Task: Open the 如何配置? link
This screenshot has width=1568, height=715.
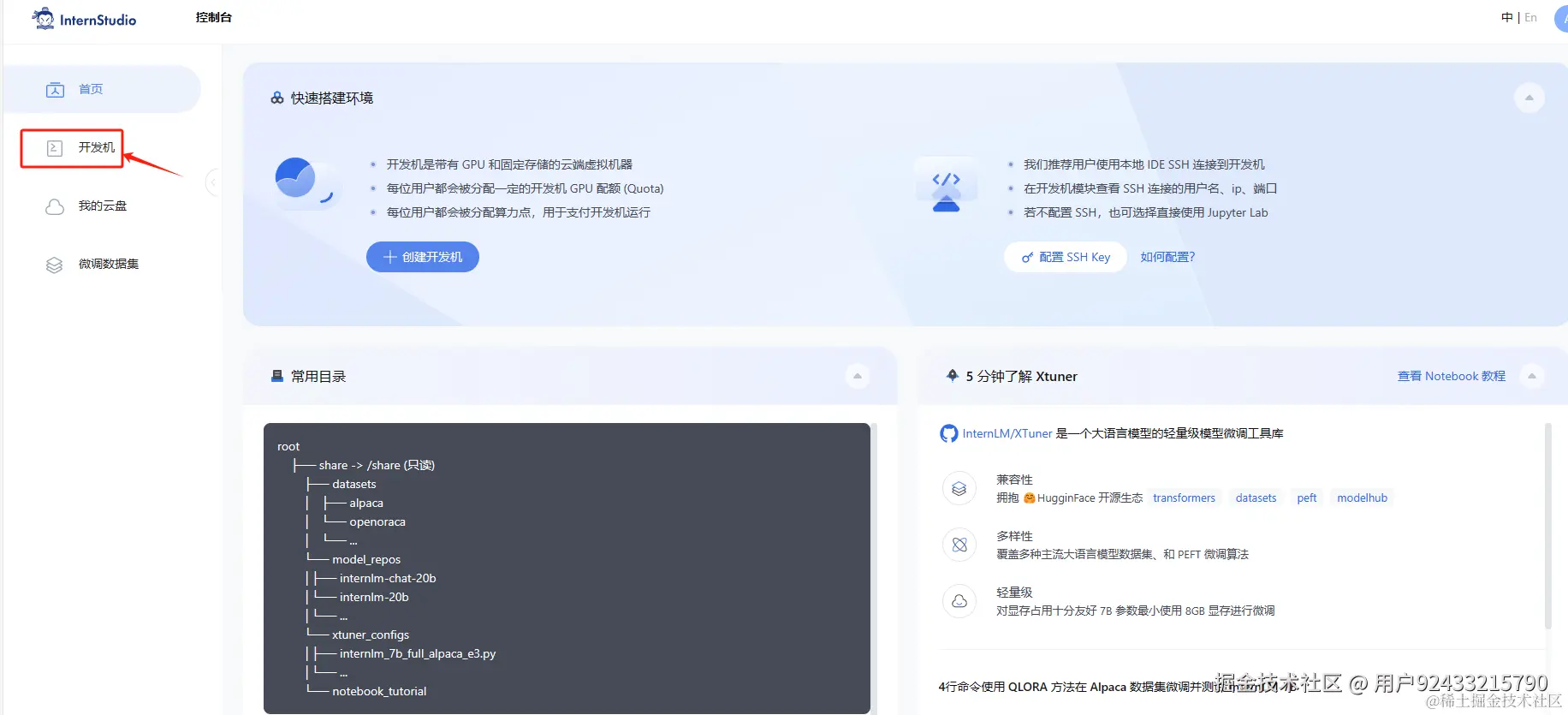Action: pos(1167,257)
